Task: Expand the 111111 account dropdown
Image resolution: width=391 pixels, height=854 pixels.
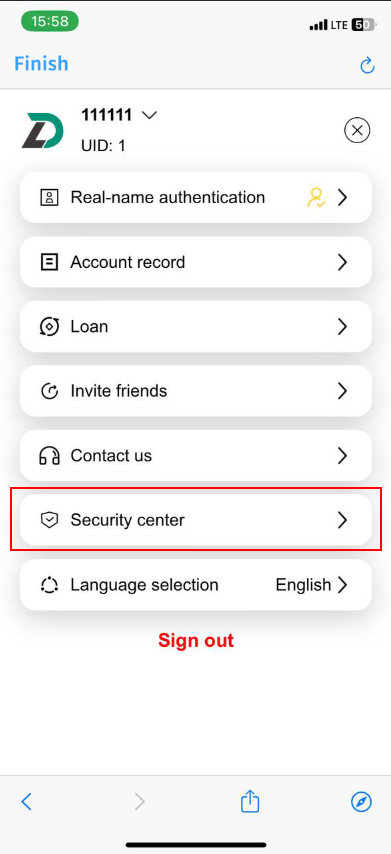Action: (x=149, y=115)
